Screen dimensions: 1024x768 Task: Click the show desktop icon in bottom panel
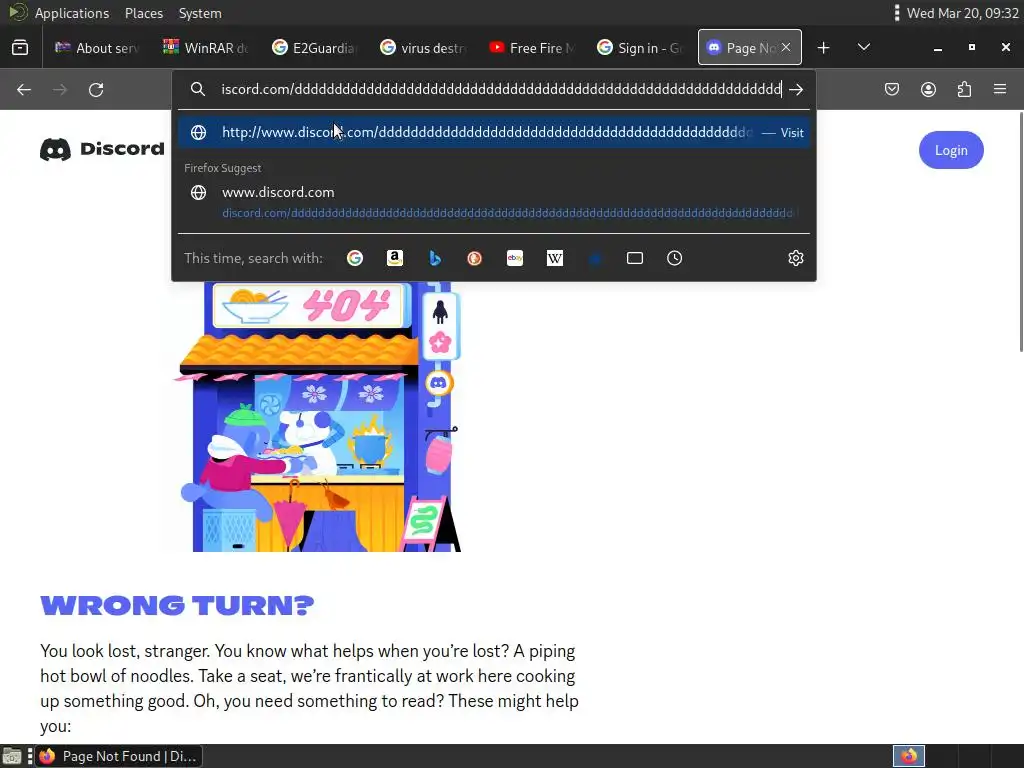tap(12, 756)
